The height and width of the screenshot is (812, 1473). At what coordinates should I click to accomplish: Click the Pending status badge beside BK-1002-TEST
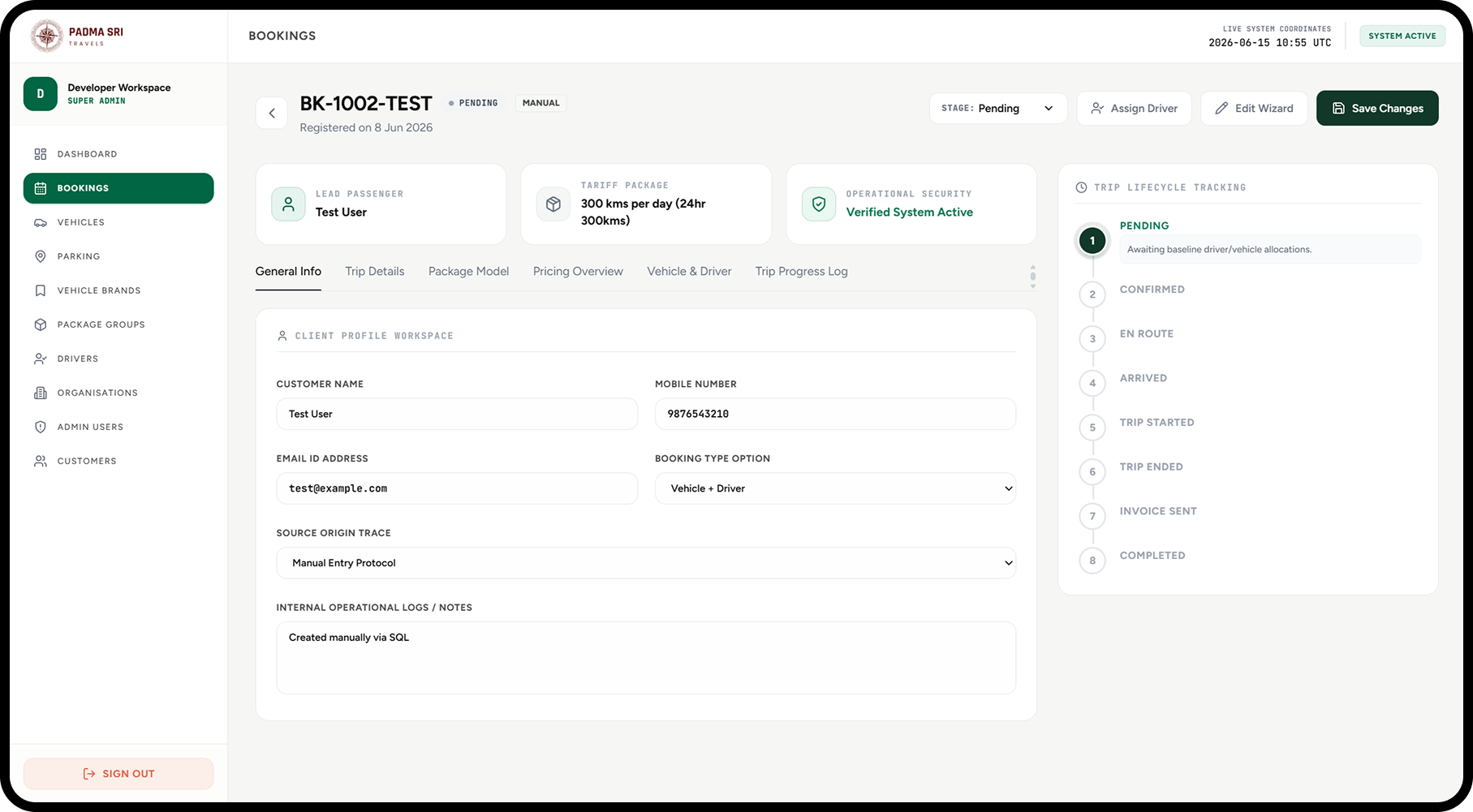[473, 103]
